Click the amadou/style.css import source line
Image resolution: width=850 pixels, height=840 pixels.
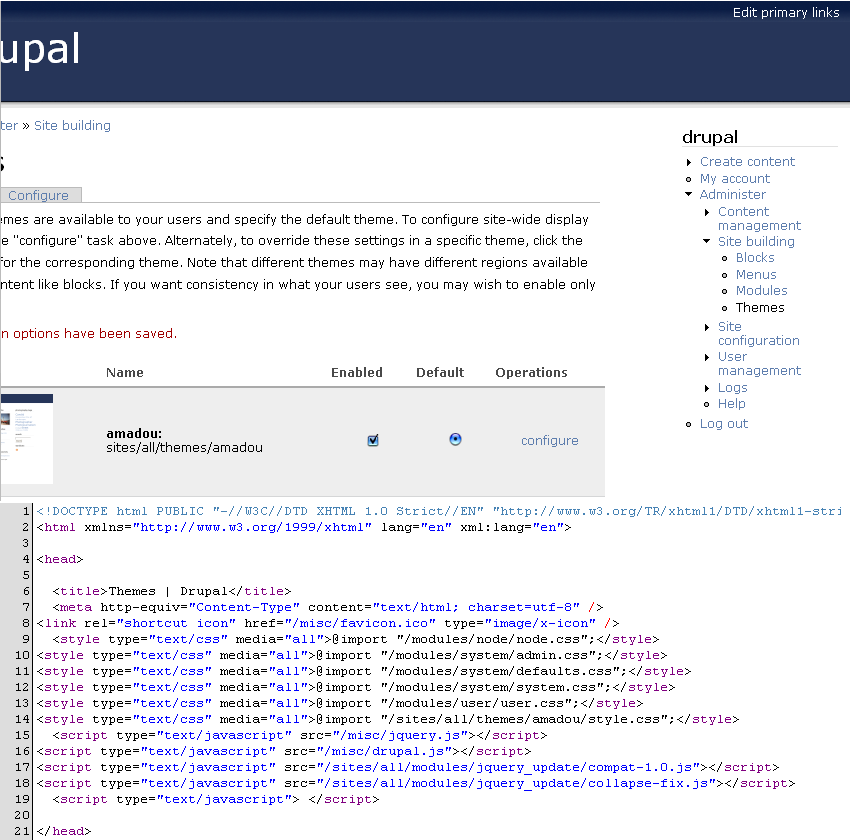point(388,719)
